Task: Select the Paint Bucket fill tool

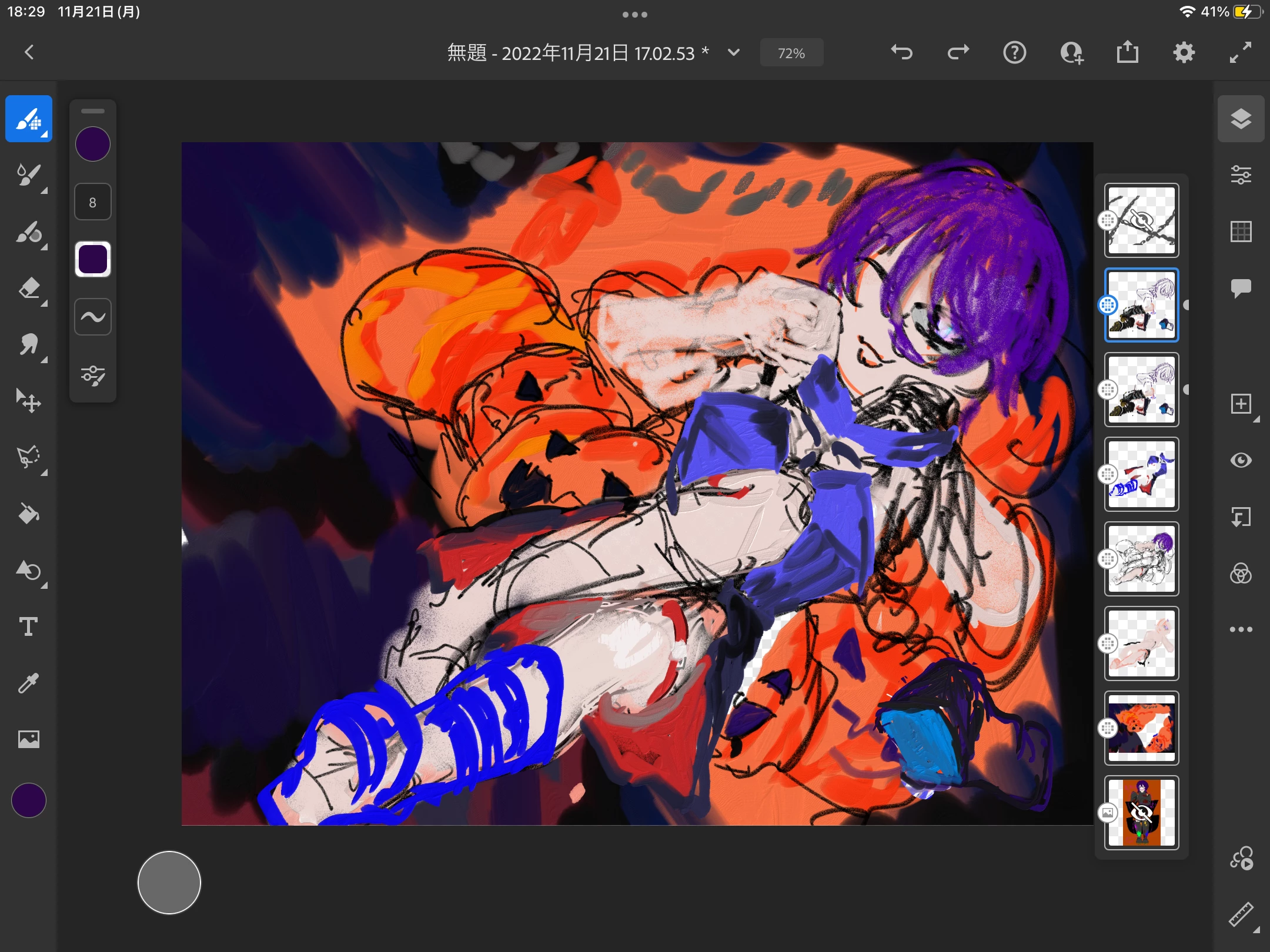Action: 29,514
